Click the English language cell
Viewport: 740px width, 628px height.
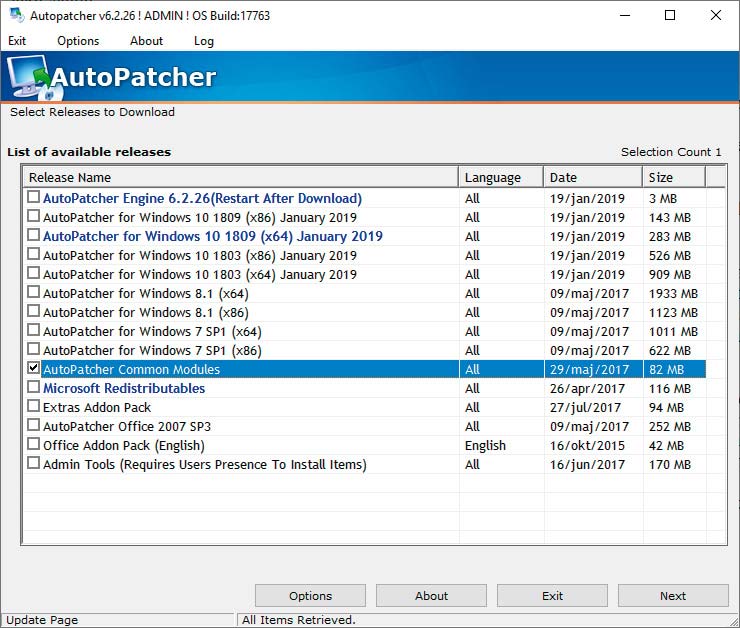click(x=485, y=445)
